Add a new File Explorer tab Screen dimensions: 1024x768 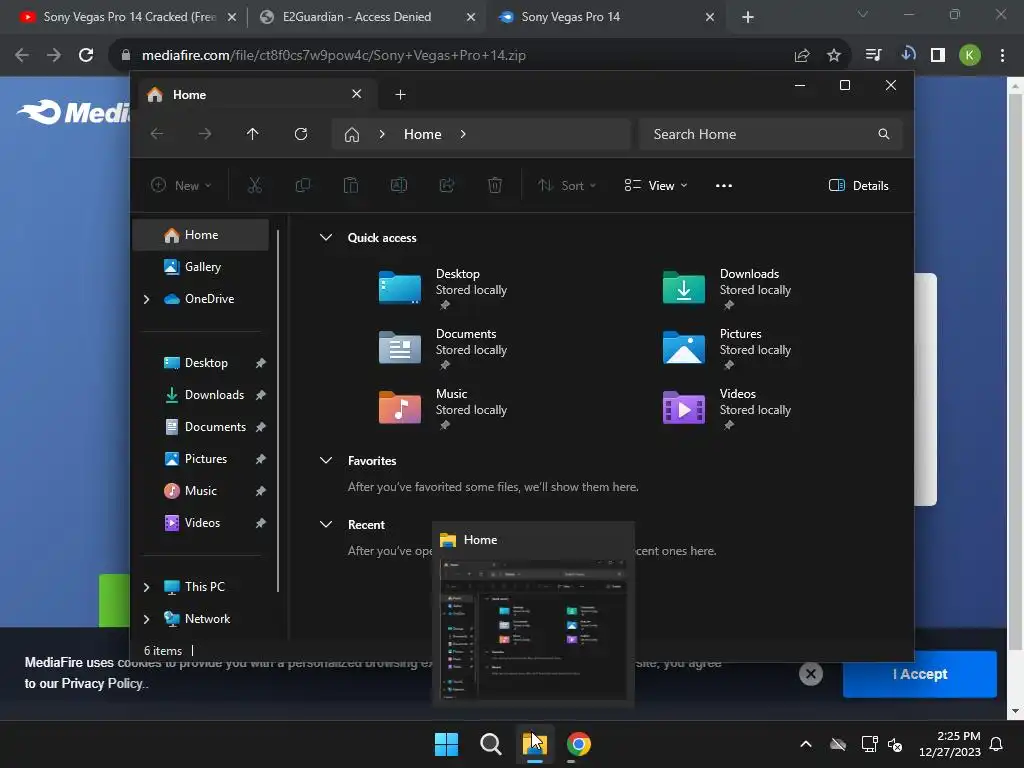pyautogui.click(x=400, y=95)
